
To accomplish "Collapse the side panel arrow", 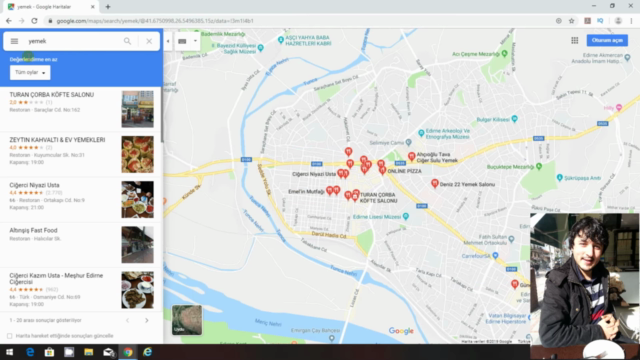I will point(168,41).
